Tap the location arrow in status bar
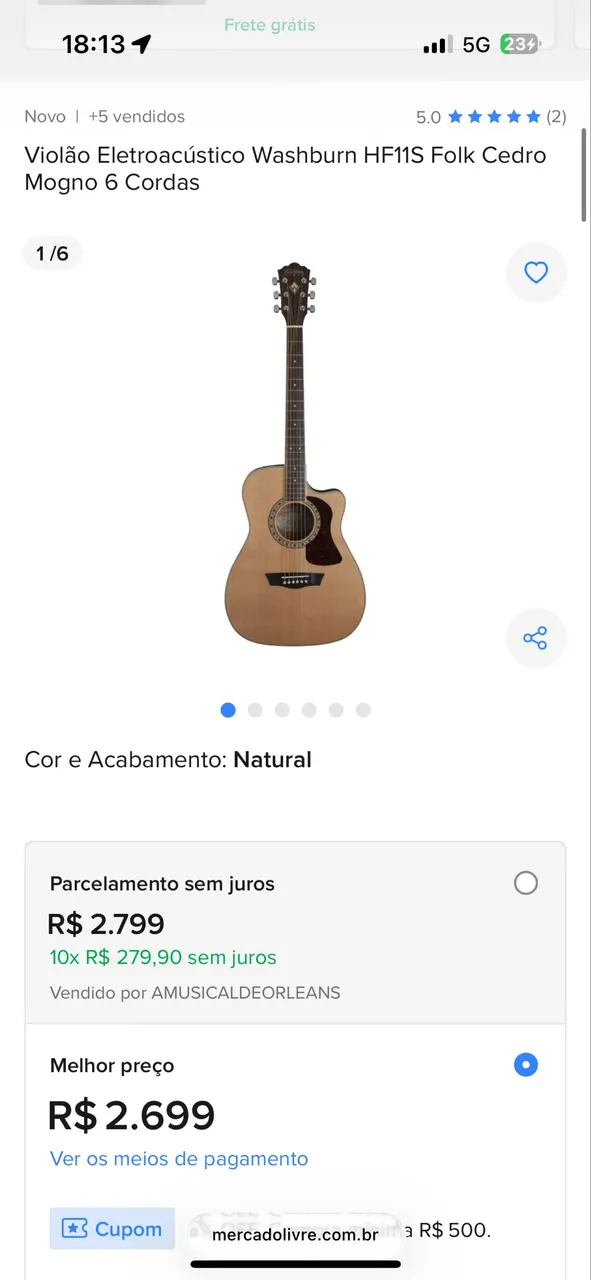The height and width of the screenshot is (1280, 591). 141,44
